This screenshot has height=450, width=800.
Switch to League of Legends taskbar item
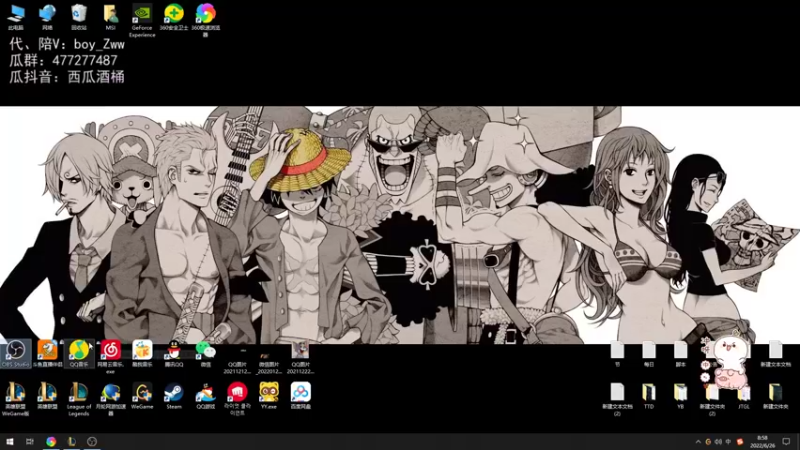(x=72, y=441)
